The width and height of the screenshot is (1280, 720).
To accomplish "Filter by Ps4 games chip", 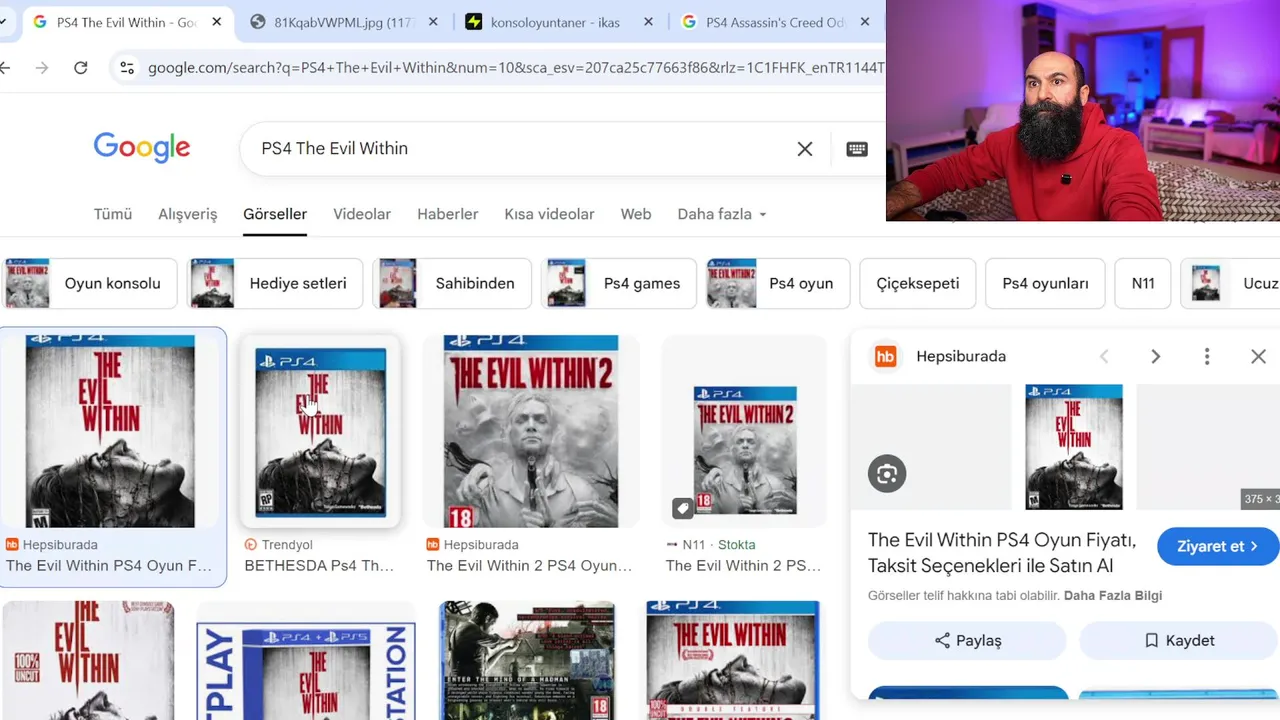I will tap(619, 283).
